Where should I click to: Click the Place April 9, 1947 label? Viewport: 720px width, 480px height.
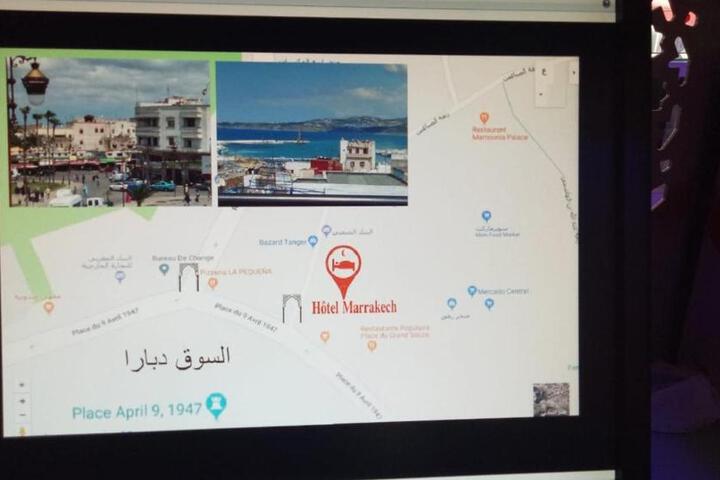137,411
